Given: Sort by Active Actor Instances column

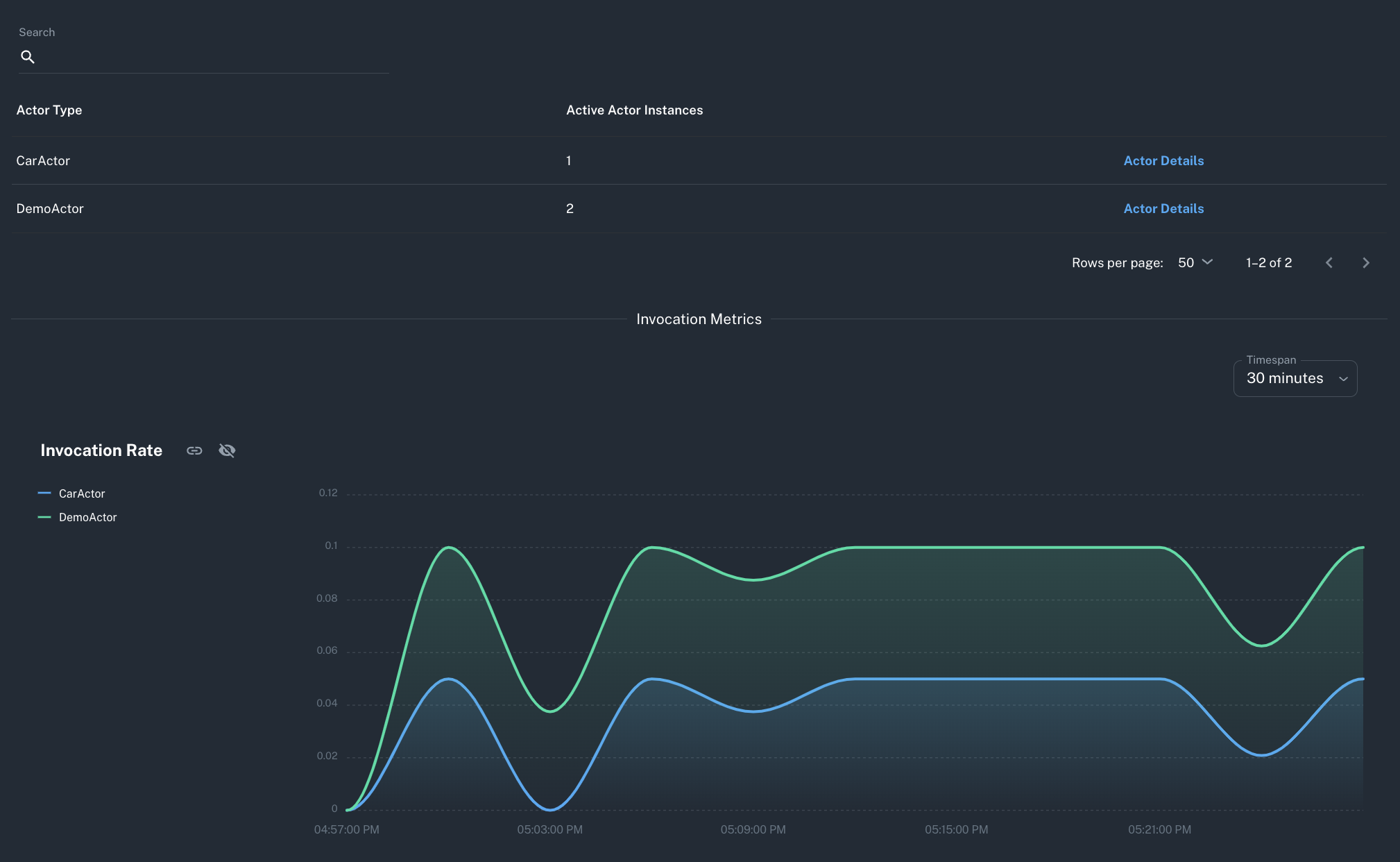Looking at the screenshot, I should tap(634, 110).
